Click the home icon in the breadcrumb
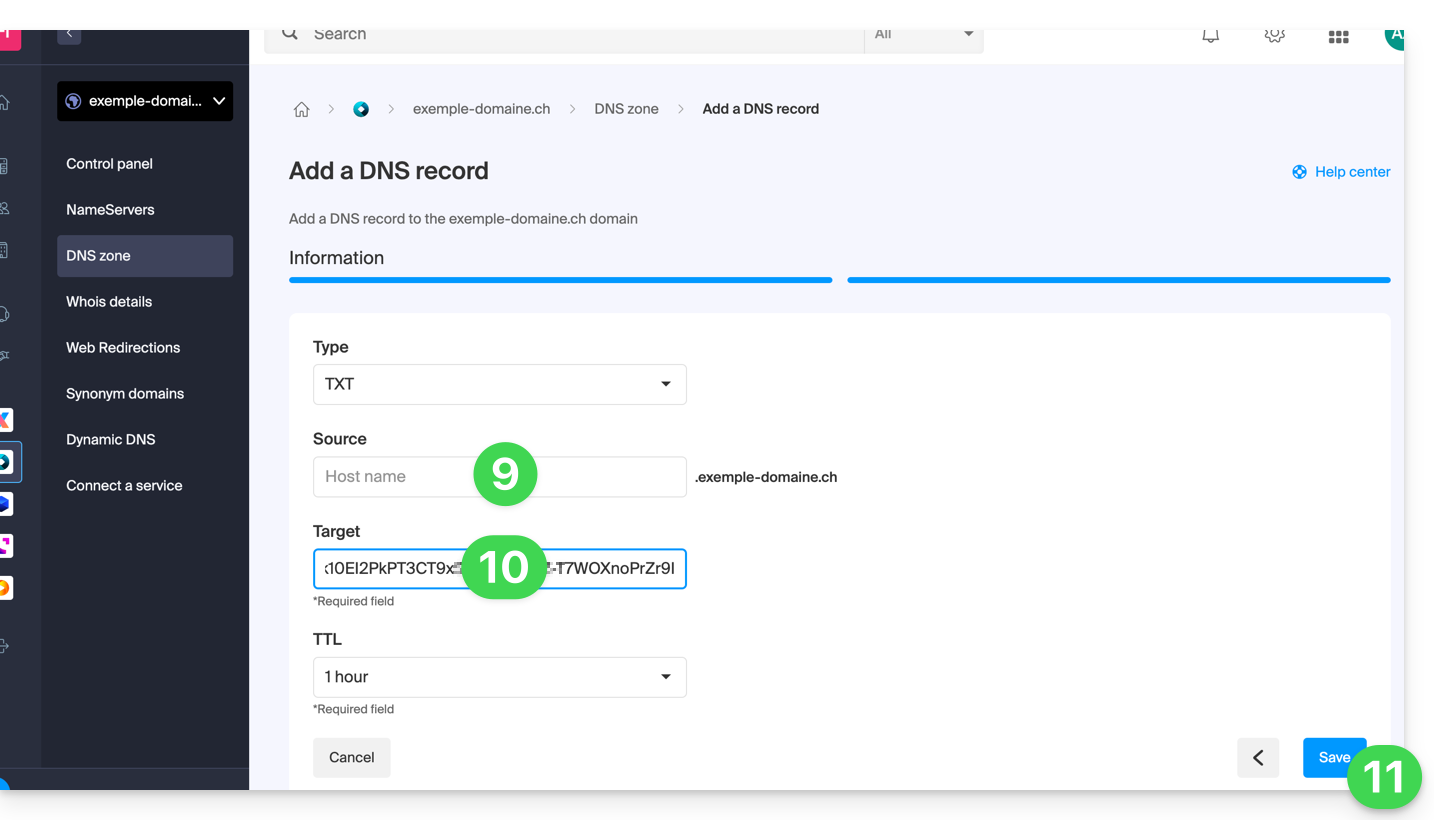This screenshot has height=820, width=1434. [x=301, y=110]
